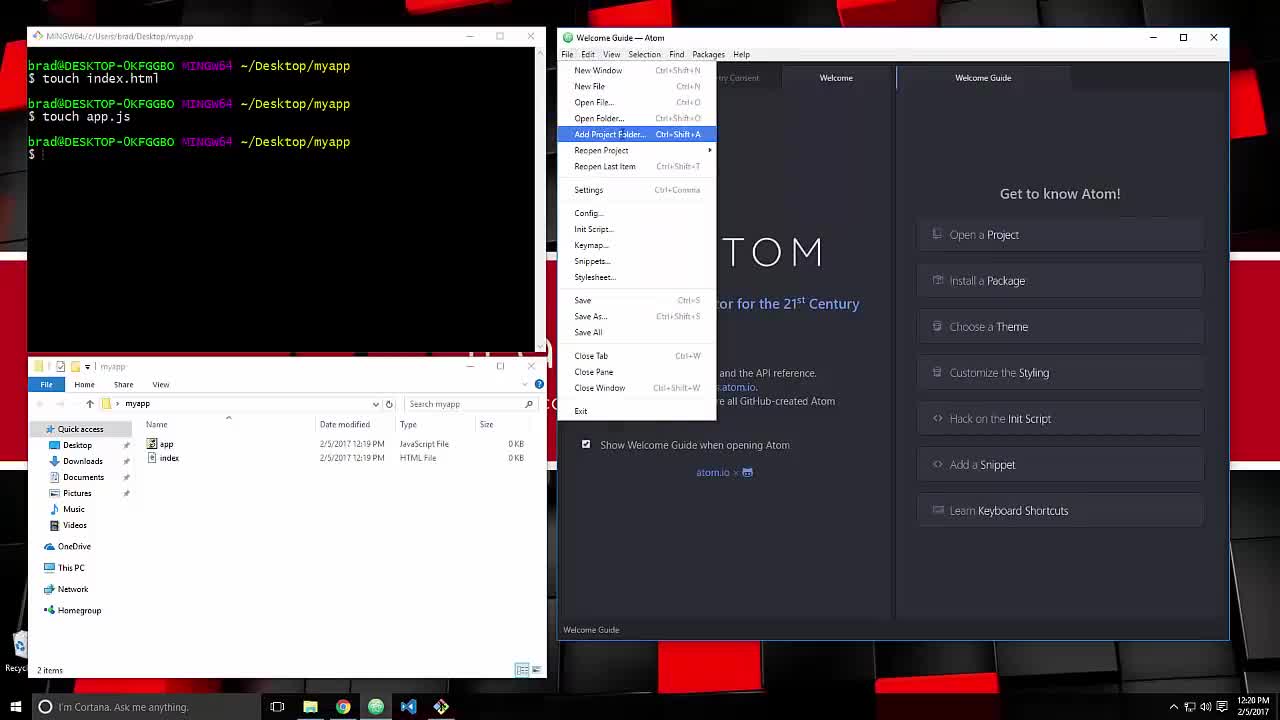
Task: Expand the Add a Snippet card
Action: pos(1060,465)
